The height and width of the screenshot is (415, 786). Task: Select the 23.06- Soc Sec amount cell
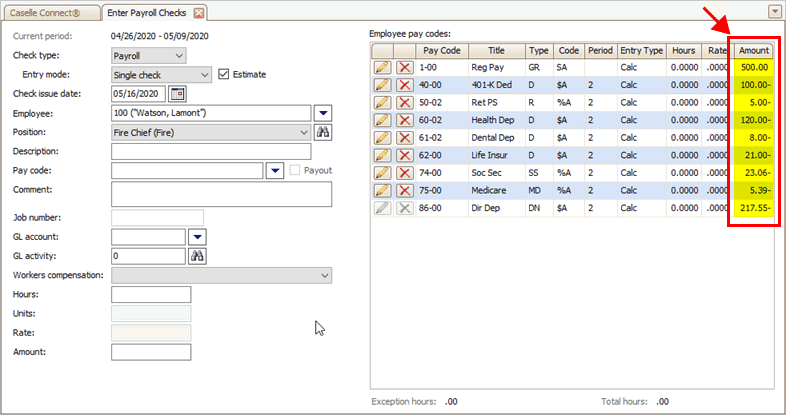(x=753, y=172)
